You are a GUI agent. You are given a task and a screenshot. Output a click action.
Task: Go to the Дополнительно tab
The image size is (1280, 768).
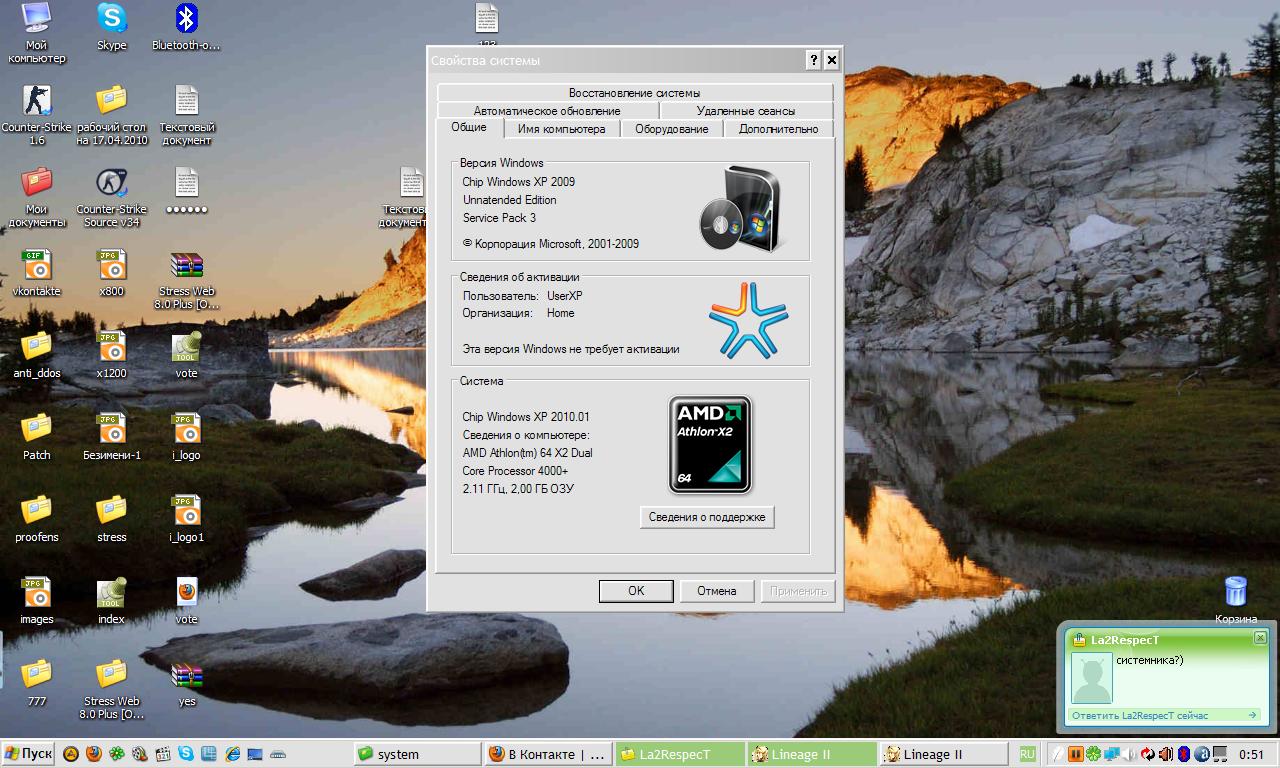(778, 129)
